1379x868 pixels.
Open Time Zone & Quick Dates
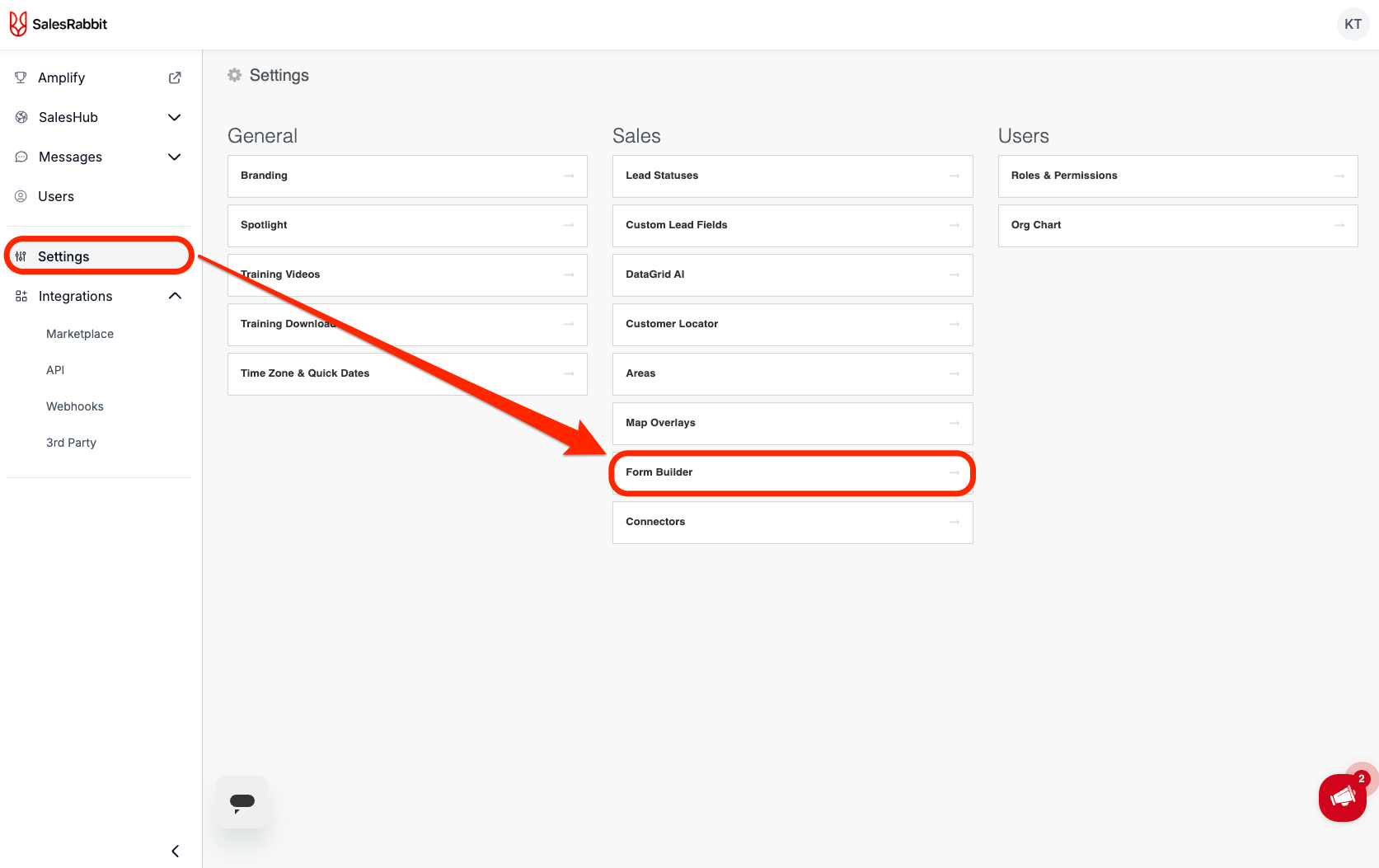(x=407, y=373)
